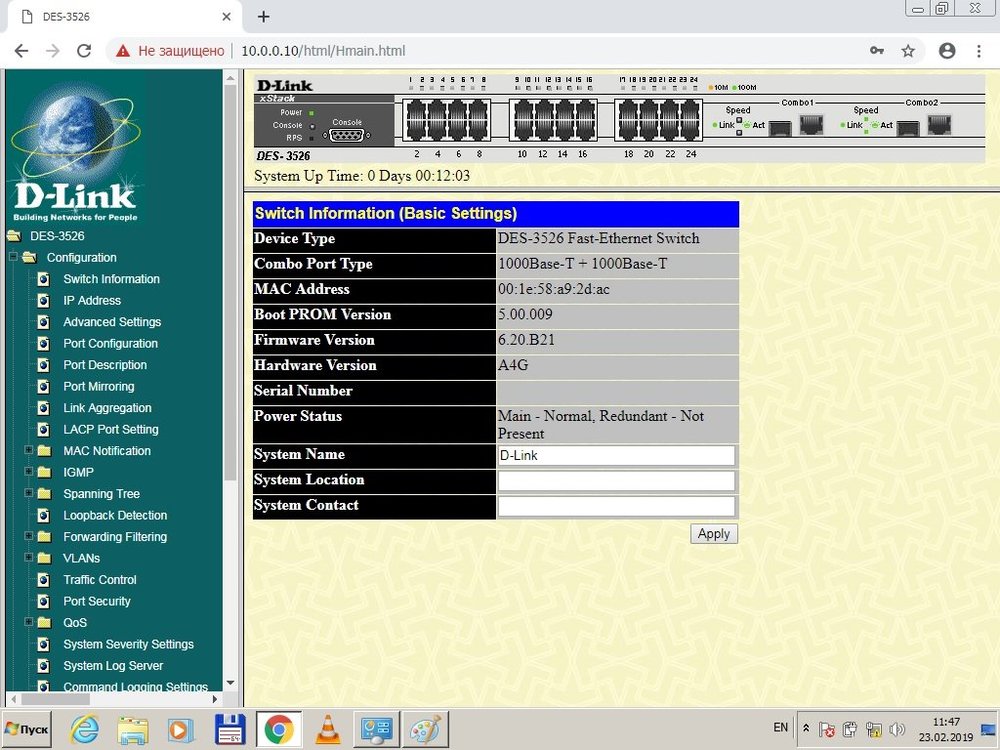This screenshot has height=750, width=1000.
Task: Launch VLC media player from taskbar
Action: pyautogui.click(x=326, y=729)
